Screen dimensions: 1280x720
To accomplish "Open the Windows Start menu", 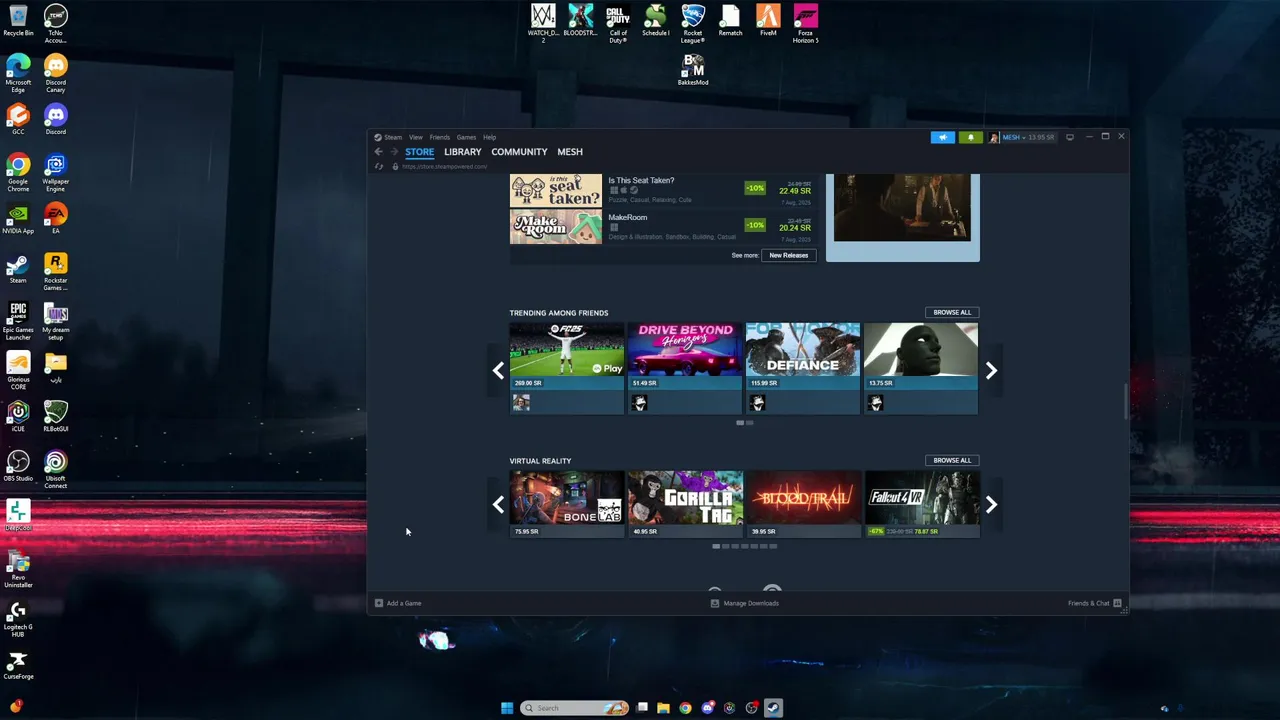I will (507, 708).
